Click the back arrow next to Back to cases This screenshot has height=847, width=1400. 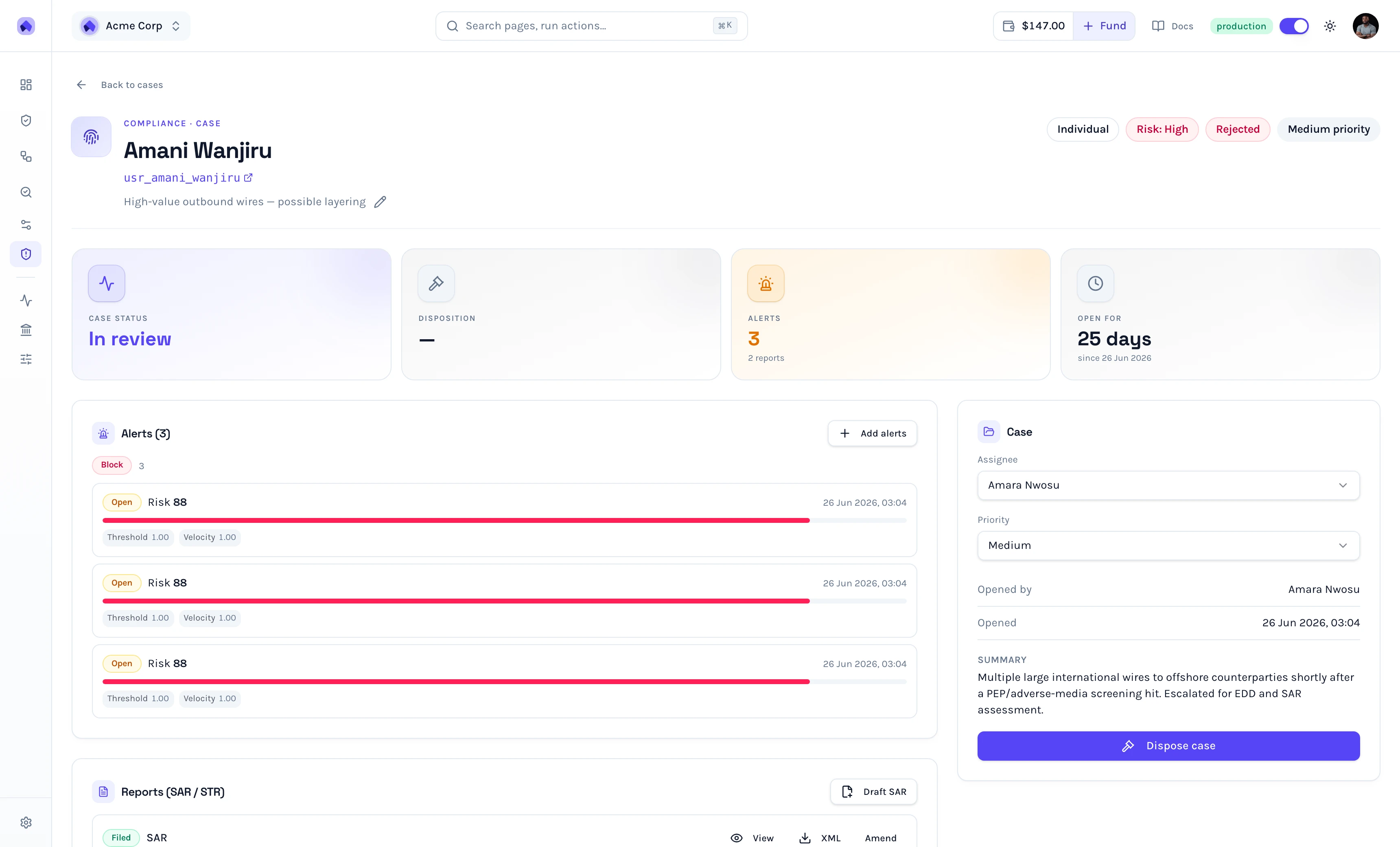click(x=81, y=85)
